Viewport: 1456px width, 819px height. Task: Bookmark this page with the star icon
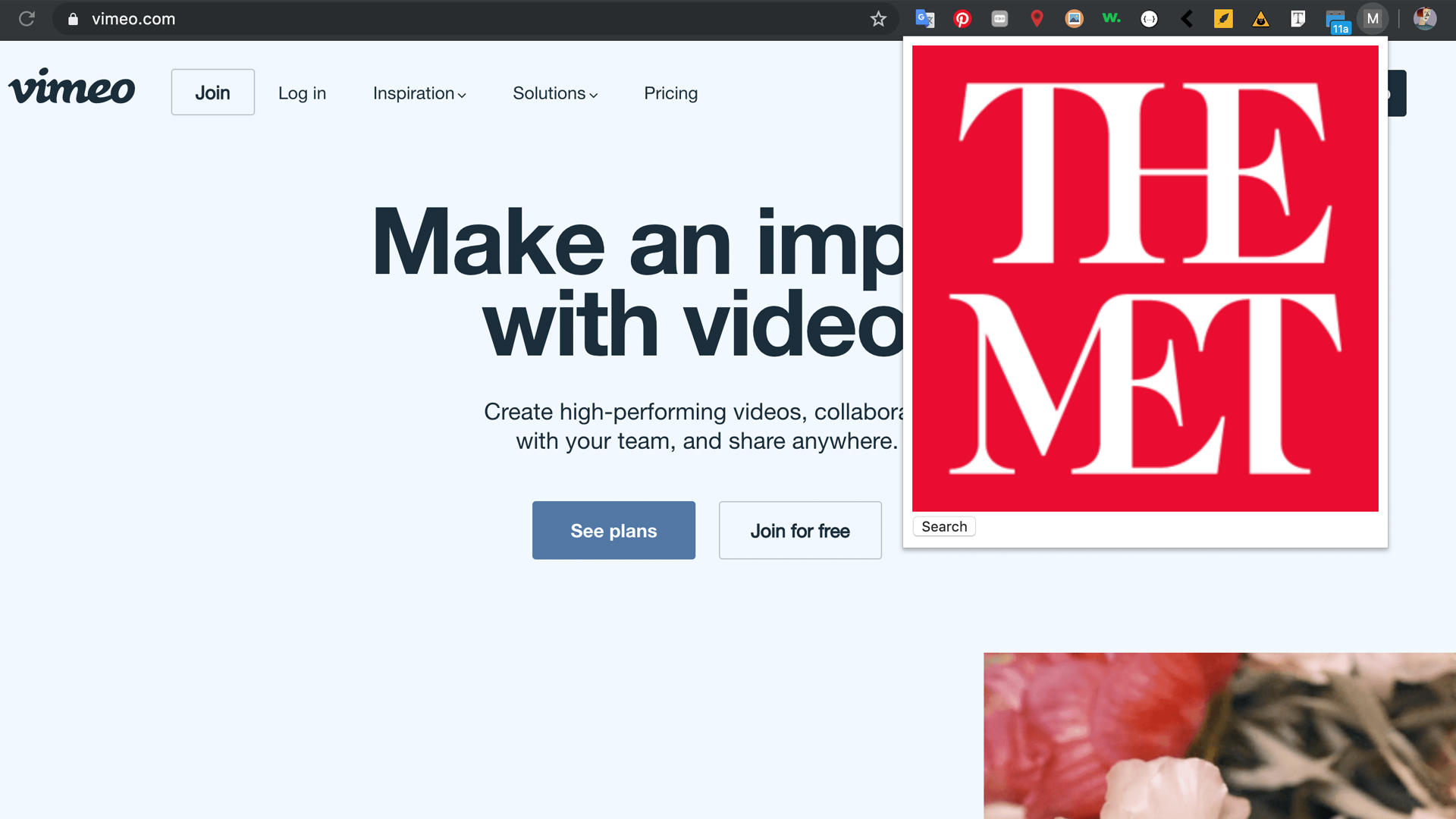click(x=878, y=19)
